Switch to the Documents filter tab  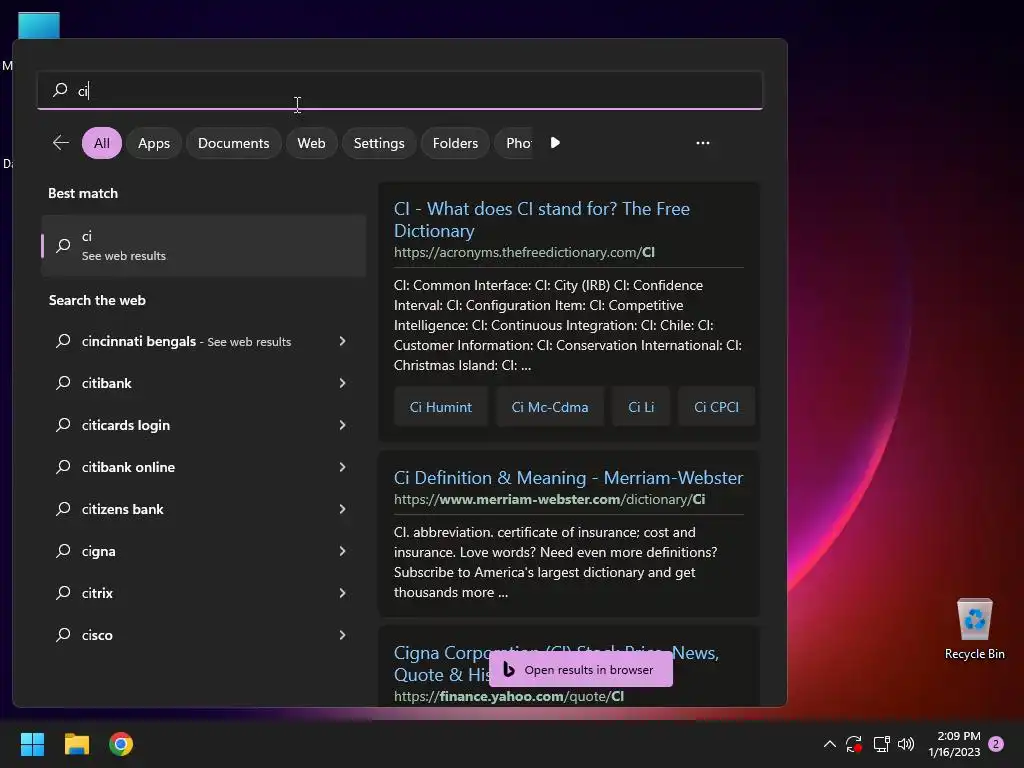click(x=234, y=143)
